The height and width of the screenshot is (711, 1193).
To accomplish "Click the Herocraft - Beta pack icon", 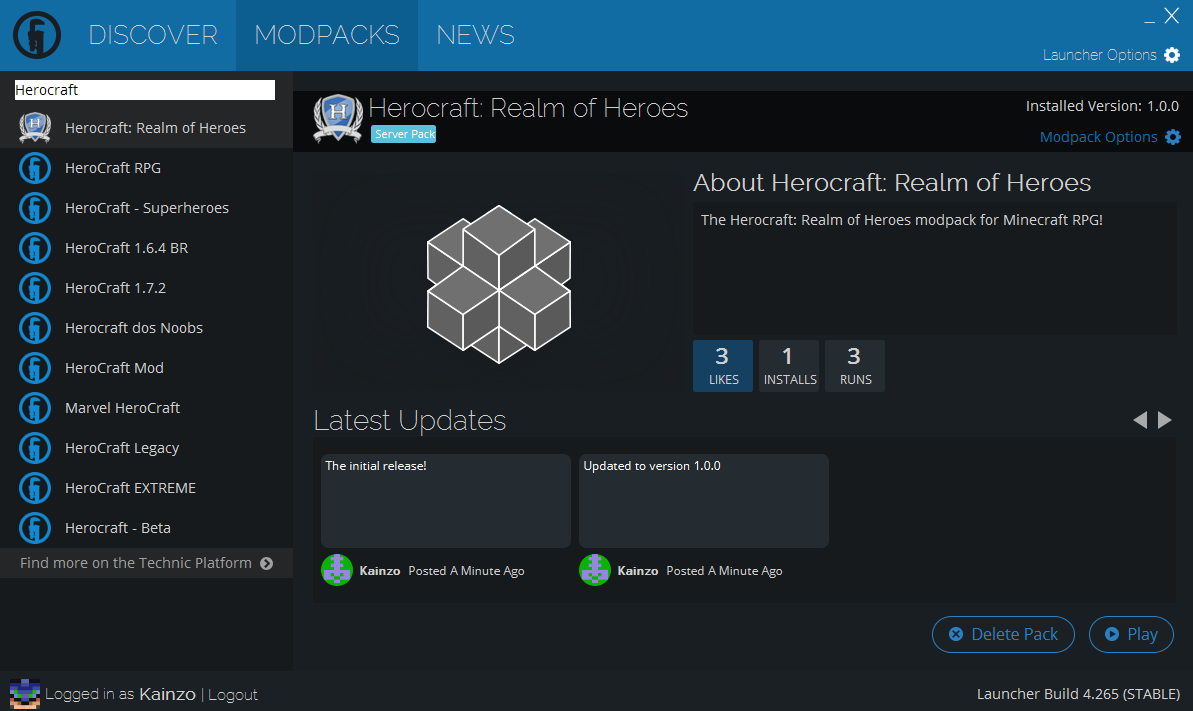I will click(x=35, y=528).
